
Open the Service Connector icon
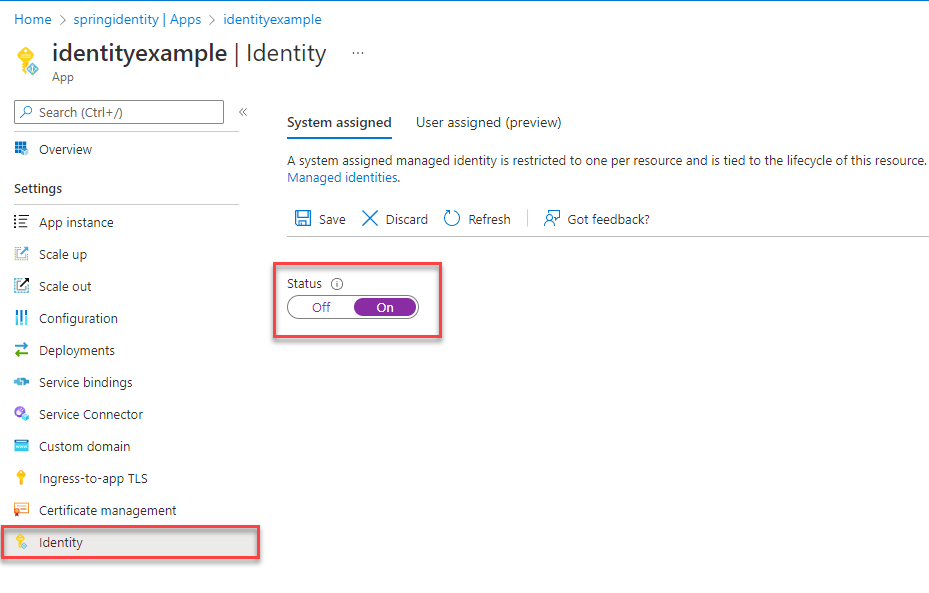[x=22, y=414]
